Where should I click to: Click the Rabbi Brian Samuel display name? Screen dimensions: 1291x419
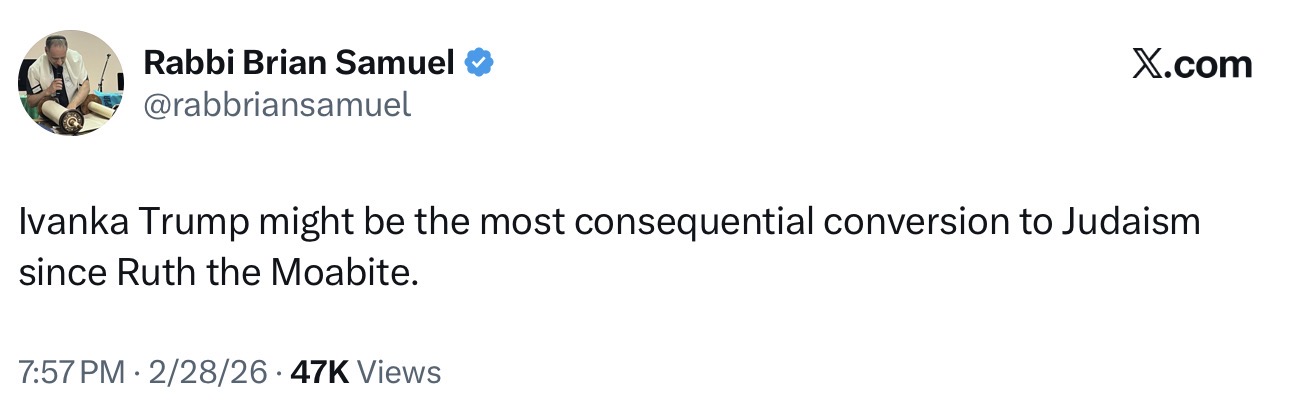click(299, 64)
